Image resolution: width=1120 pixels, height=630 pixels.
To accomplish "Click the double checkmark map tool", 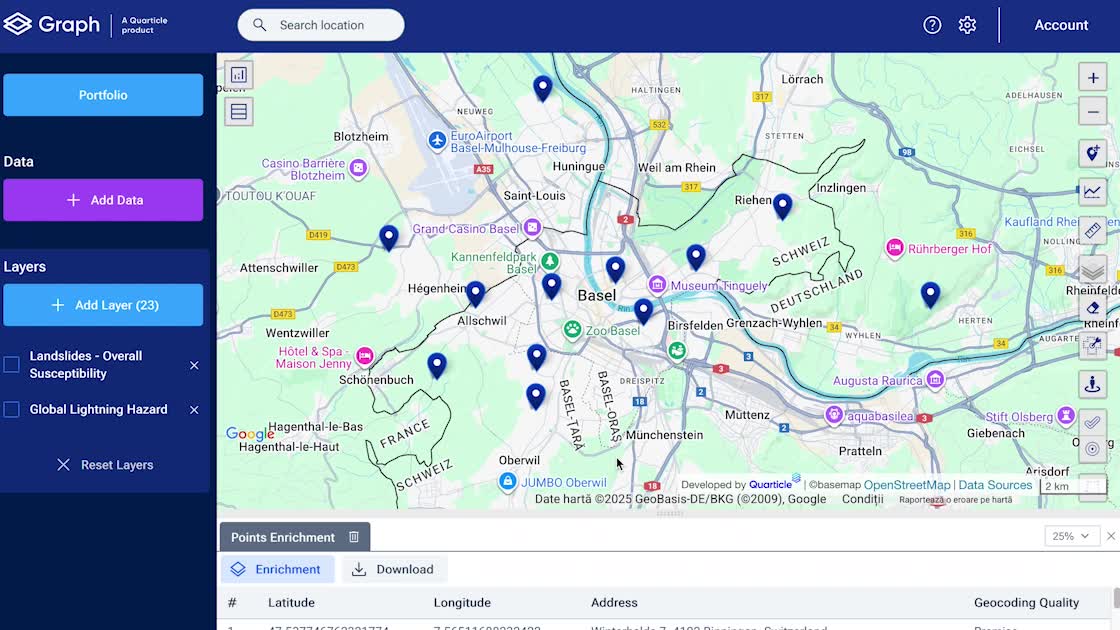I will [x=1093, y=423].
